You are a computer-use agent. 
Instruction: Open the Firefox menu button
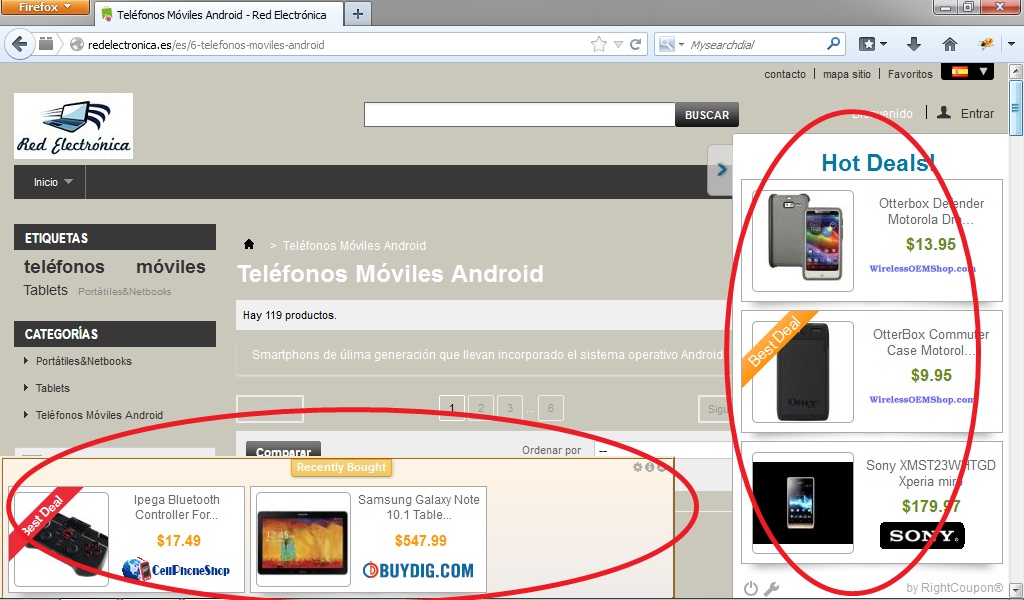(44, 7)
